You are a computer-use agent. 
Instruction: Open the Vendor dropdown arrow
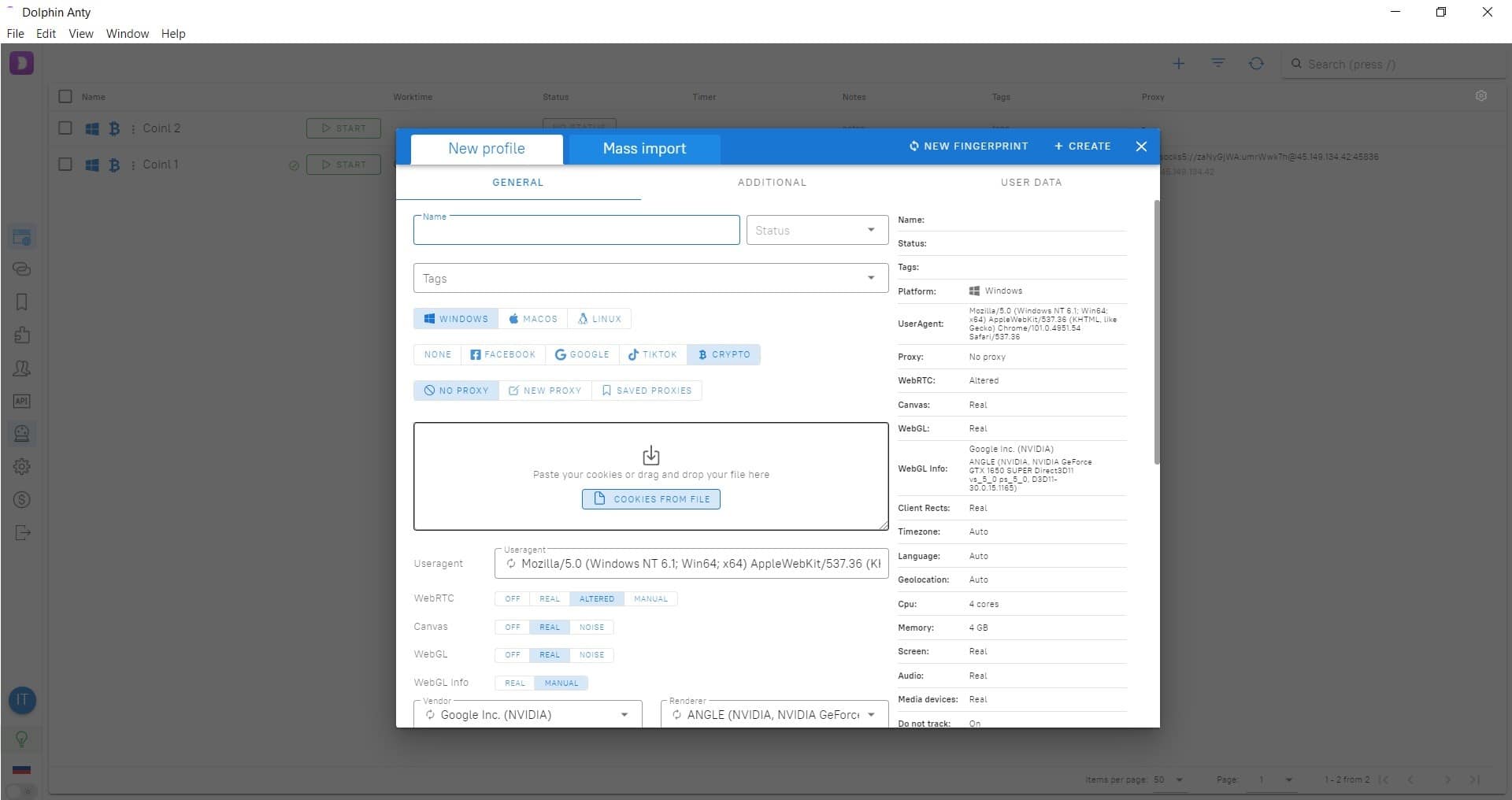(x=624, y=715)
